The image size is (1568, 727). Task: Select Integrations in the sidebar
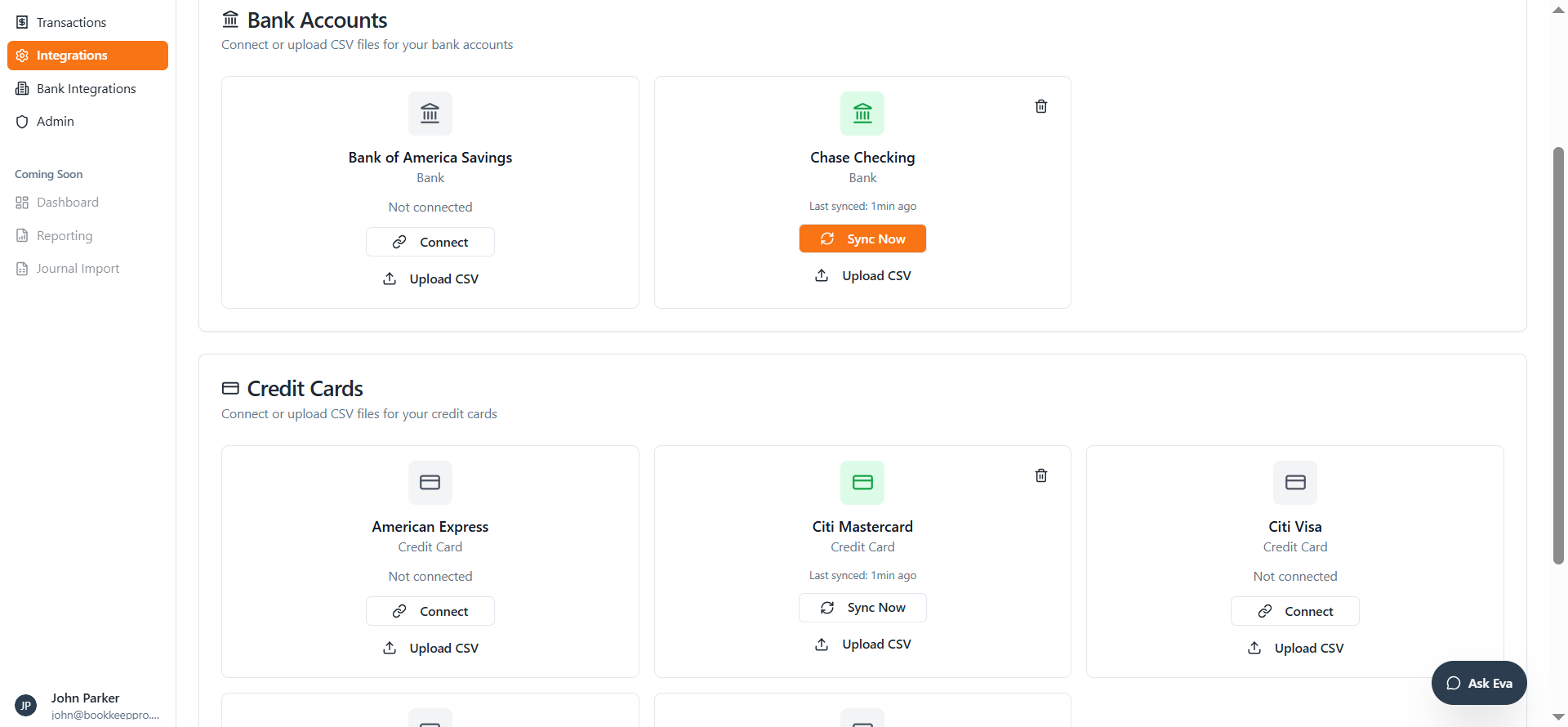click(x=87, y=56)
